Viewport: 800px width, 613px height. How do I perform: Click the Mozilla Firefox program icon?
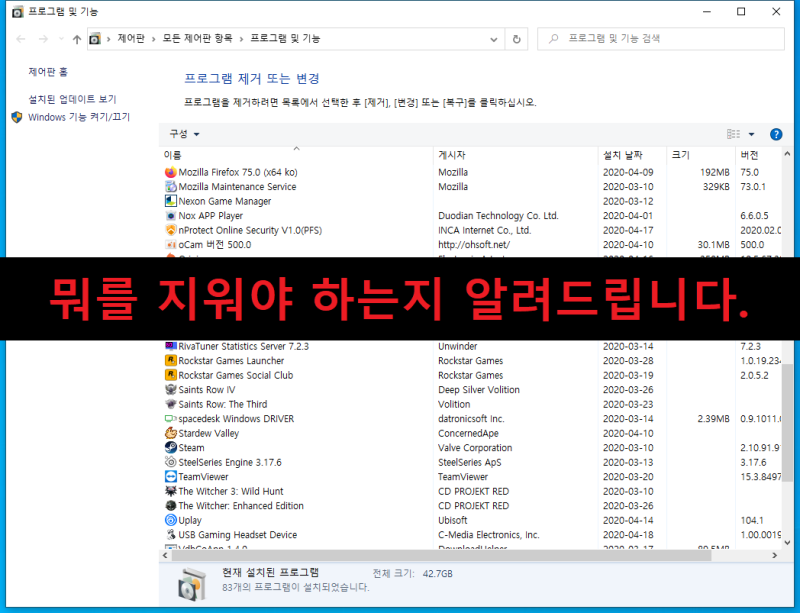(x=170, y=172)
